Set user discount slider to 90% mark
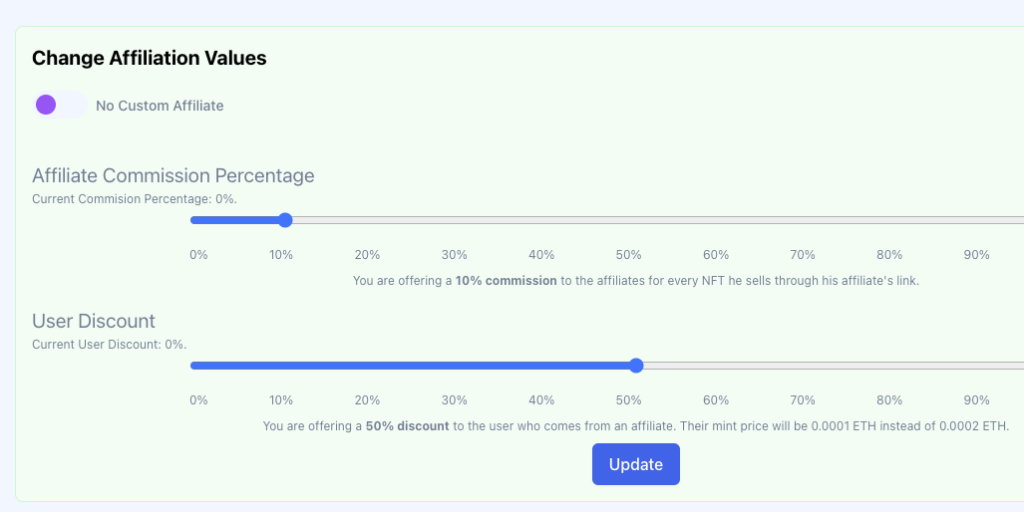Screen dimensions: 1024x512 986,365
